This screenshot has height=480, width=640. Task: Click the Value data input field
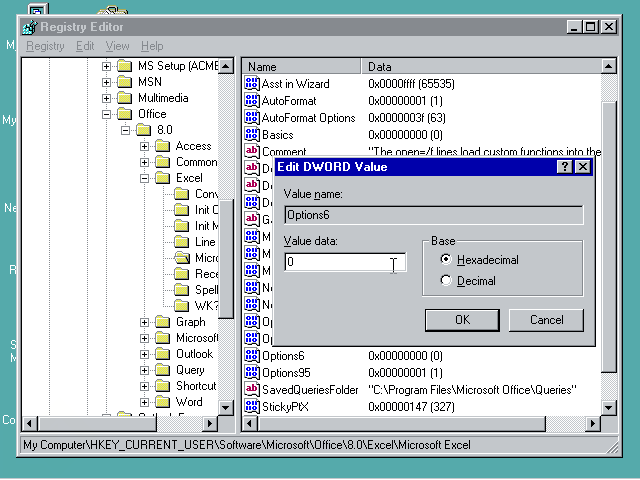tap(345, 262)
